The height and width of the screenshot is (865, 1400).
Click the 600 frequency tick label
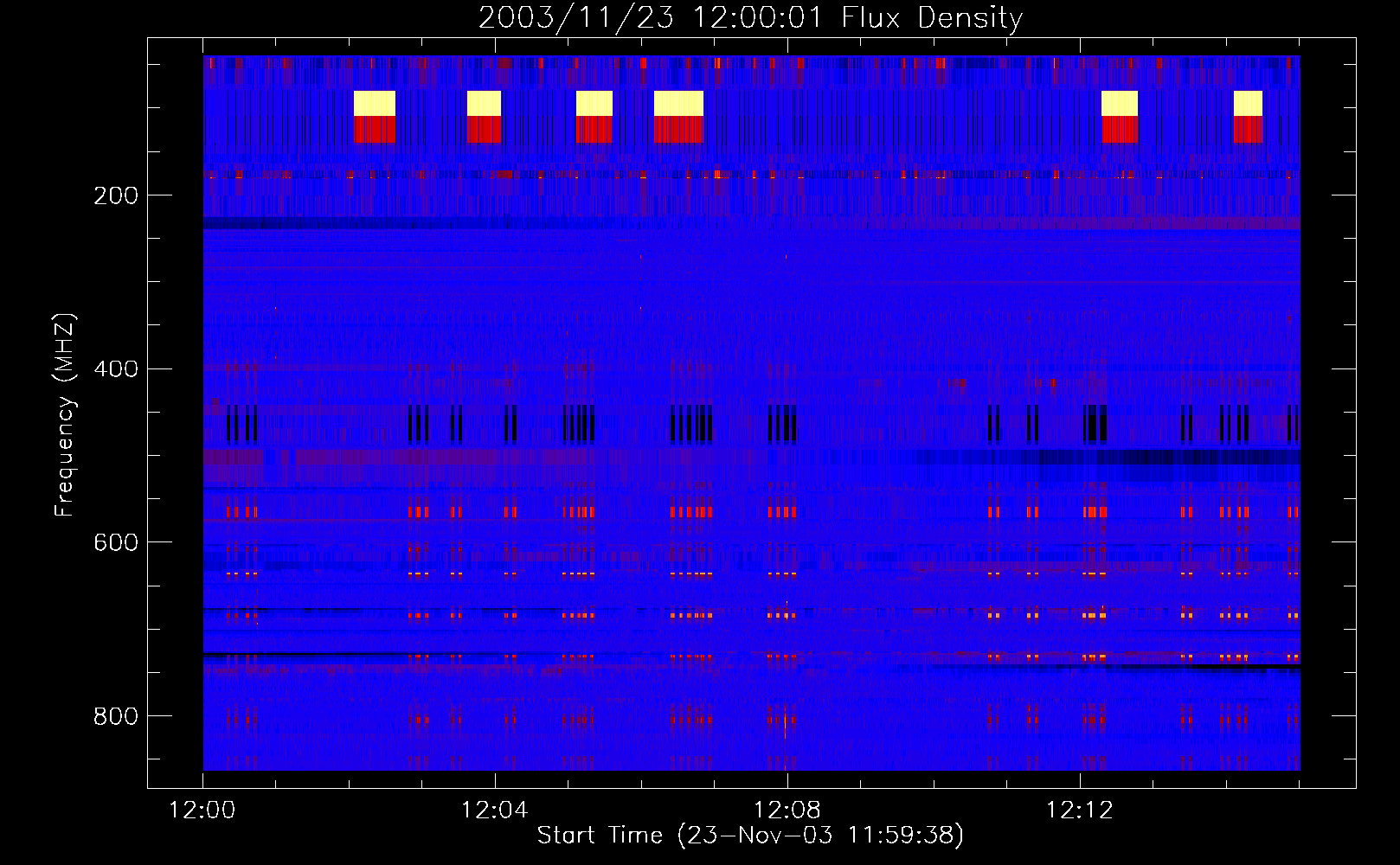tap(116, 542)
